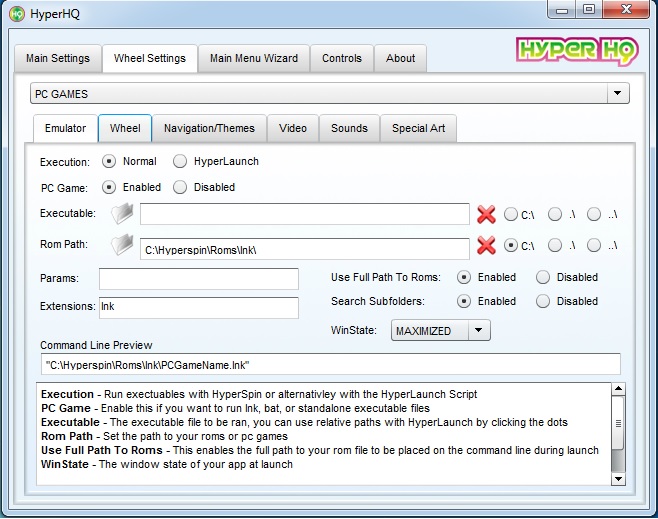Choose ..\ relative path for Executable

pyautogui.click(x=594, y=214)
